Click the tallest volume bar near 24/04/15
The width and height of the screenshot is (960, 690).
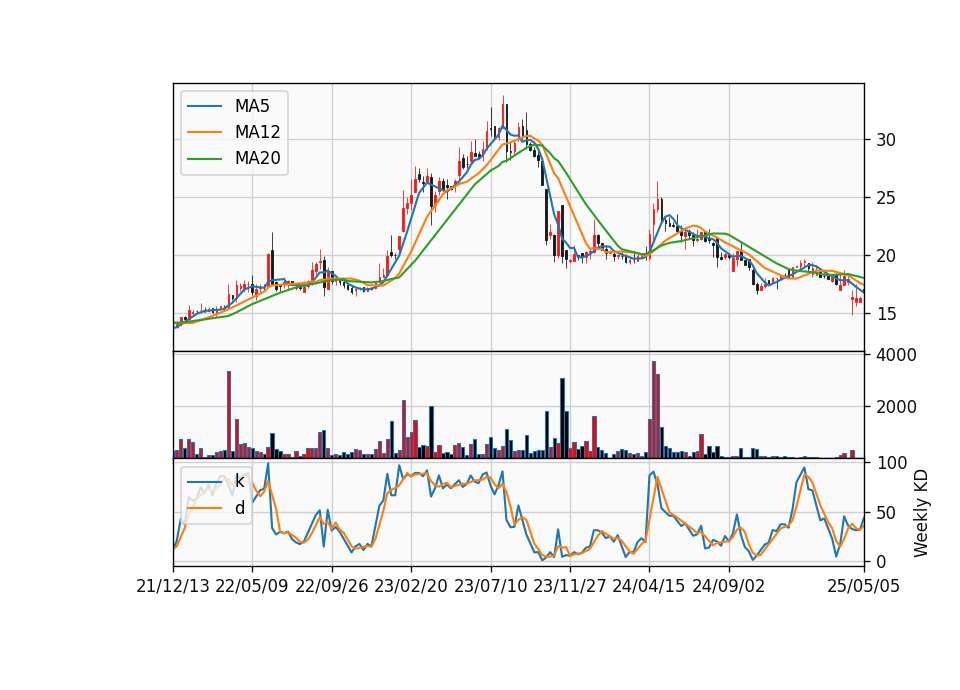point(654,410)
